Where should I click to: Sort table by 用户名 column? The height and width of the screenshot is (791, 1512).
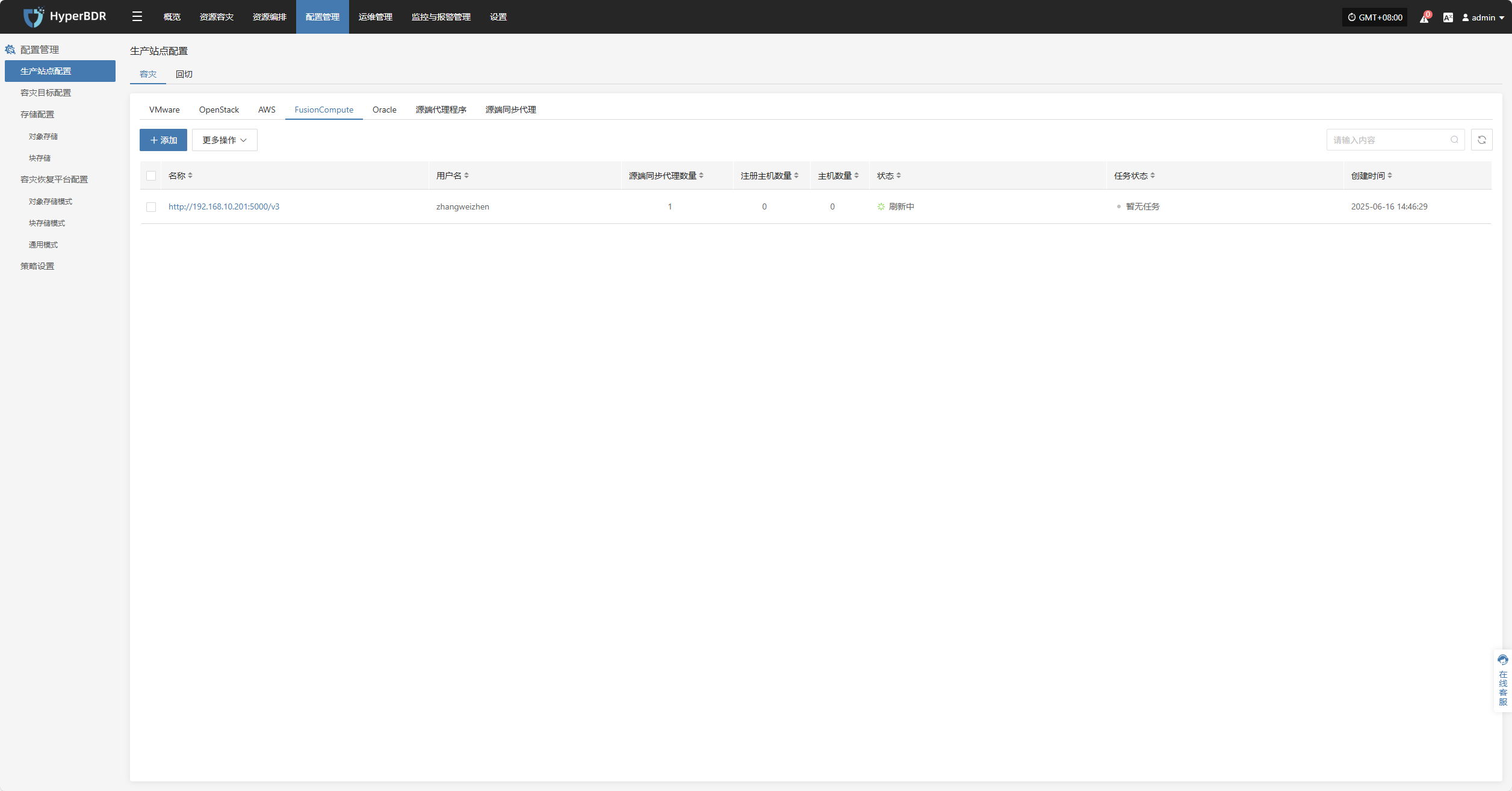pyautogui.click(x=466, y=176)
